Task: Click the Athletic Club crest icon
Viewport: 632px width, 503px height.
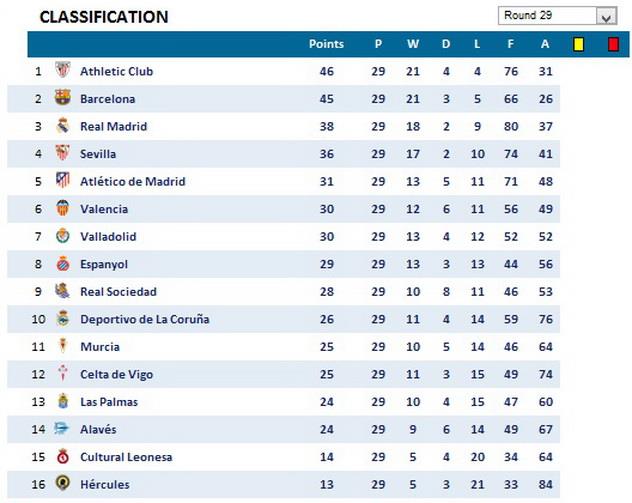Action: (63, 71)
